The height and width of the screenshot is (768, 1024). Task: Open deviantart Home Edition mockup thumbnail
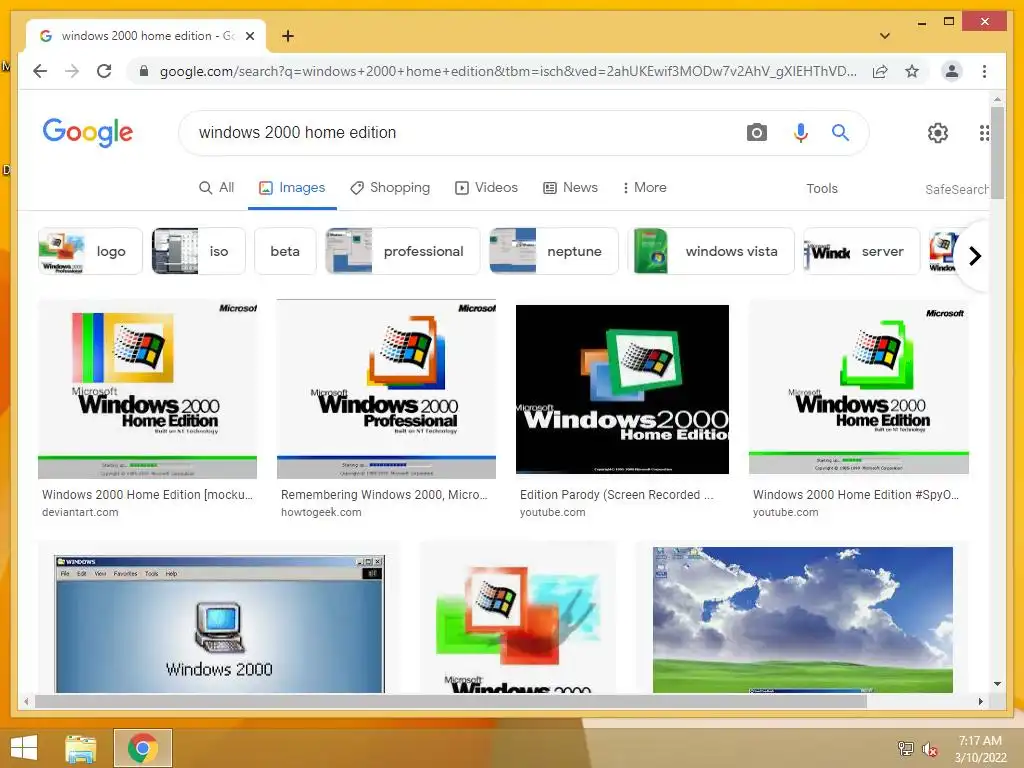click(148, 389)
